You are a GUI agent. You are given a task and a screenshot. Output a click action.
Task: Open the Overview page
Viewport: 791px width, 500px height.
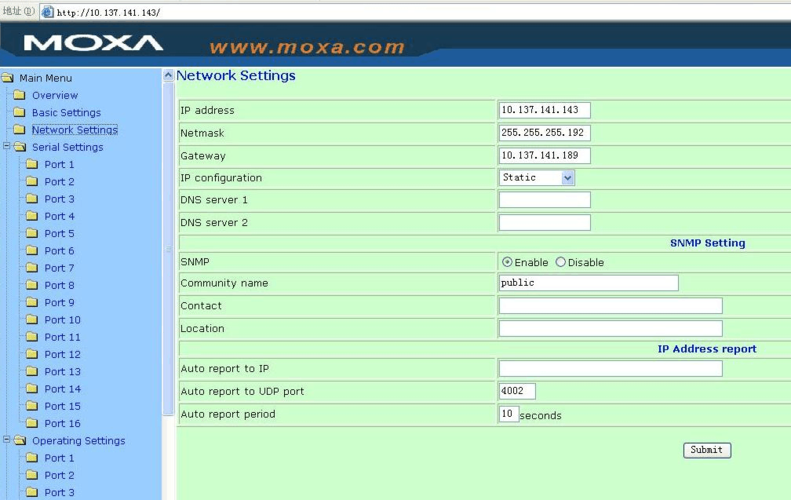[x=55, y=95]
